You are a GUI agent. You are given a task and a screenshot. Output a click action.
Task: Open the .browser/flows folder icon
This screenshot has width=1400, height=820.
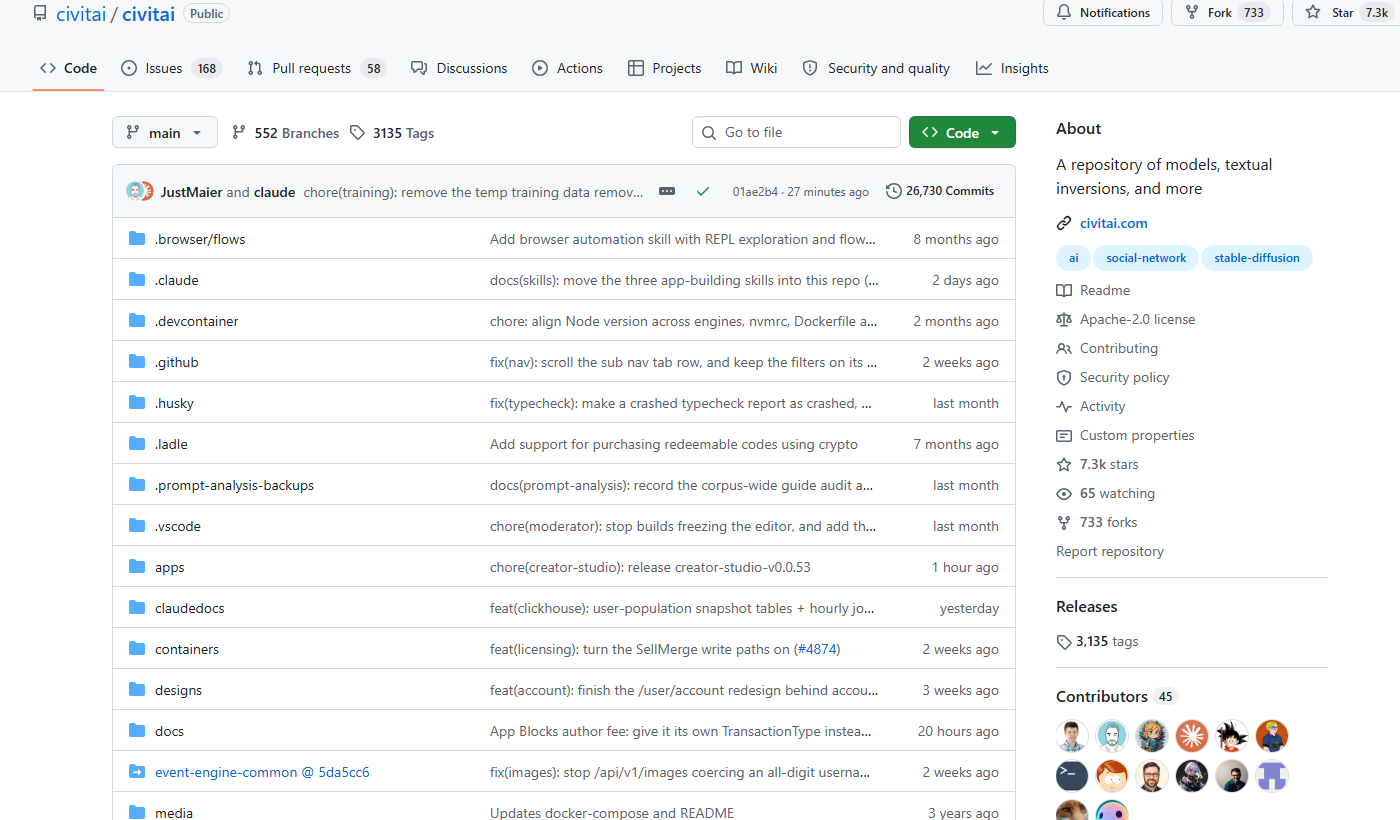[x=137, y=239]
